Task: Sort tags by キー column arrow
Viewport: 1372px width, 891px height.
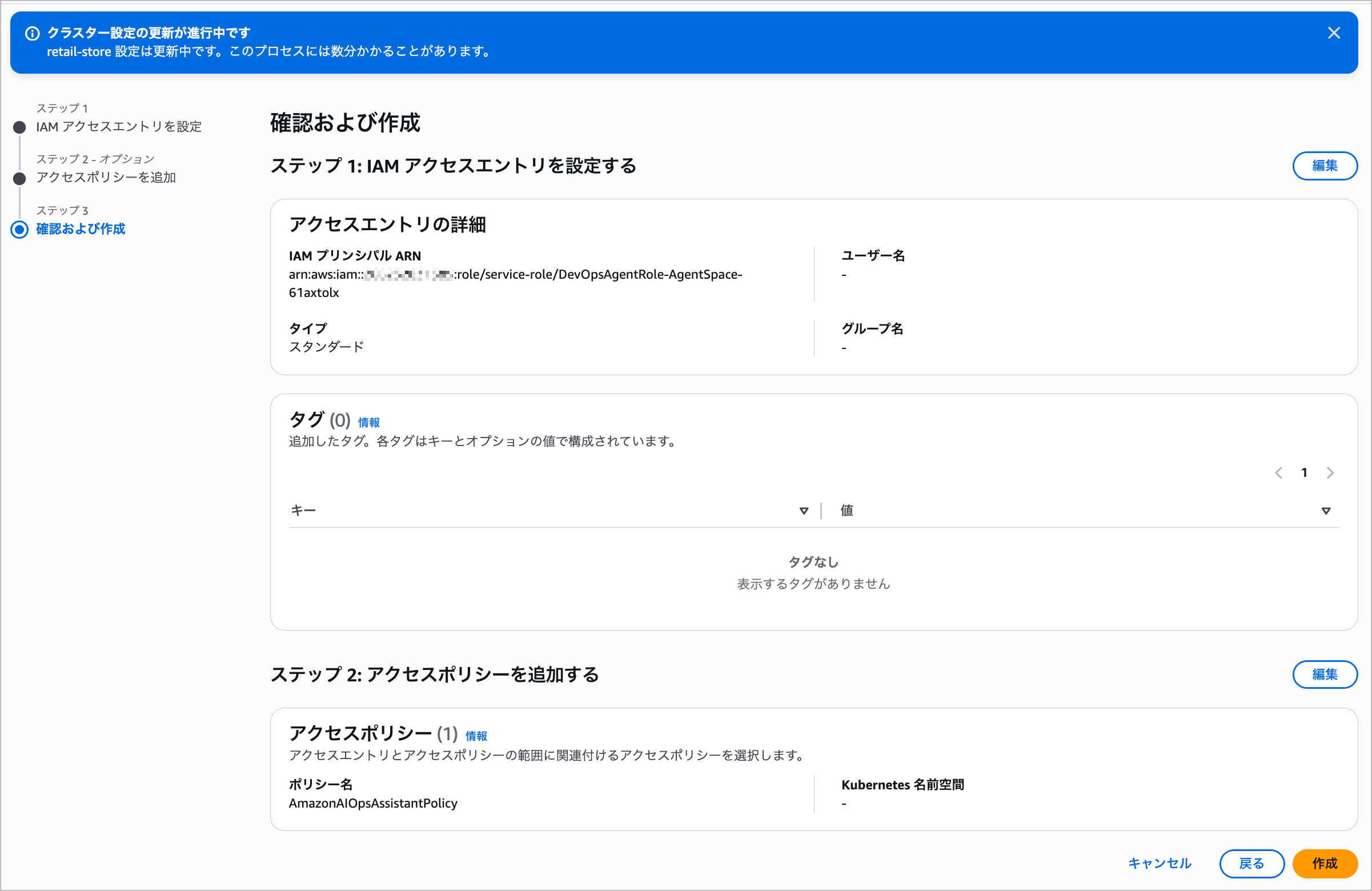Action: coord(804,511)
